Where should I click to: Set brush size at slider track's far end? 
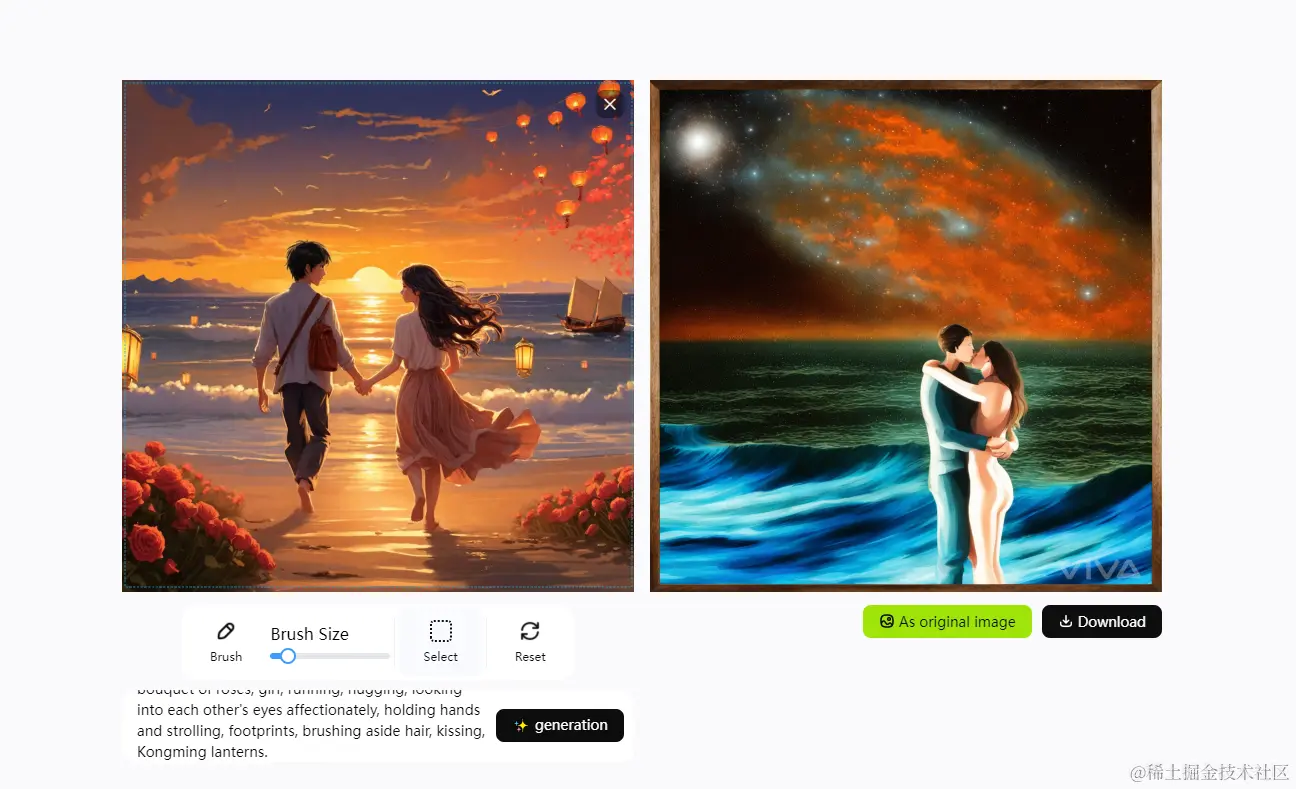387,656
